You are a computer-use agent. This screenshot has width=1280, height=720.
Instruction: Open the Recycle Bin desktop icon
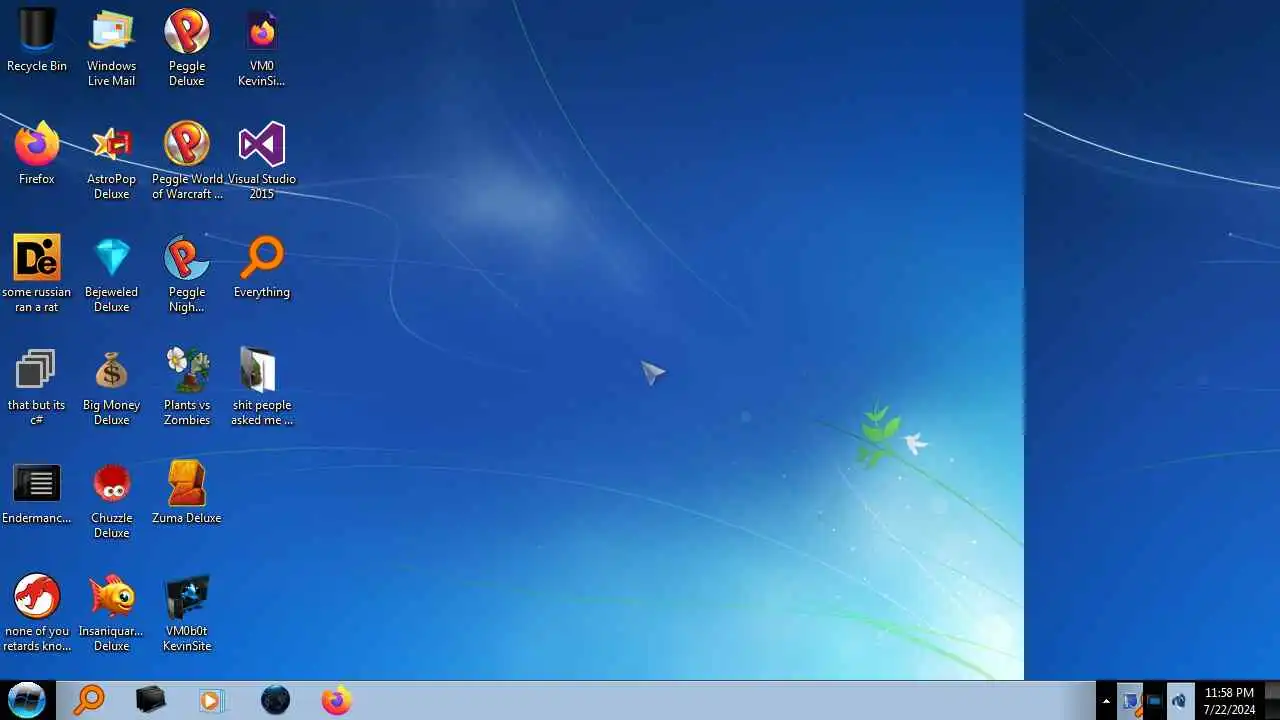click(37, 41)
